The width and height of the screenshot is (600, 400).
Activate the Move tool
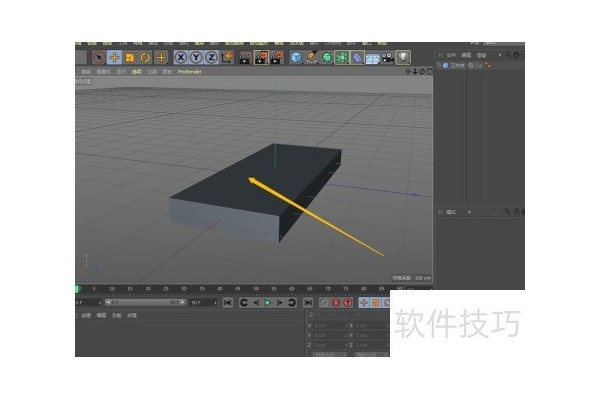(114, 58)
